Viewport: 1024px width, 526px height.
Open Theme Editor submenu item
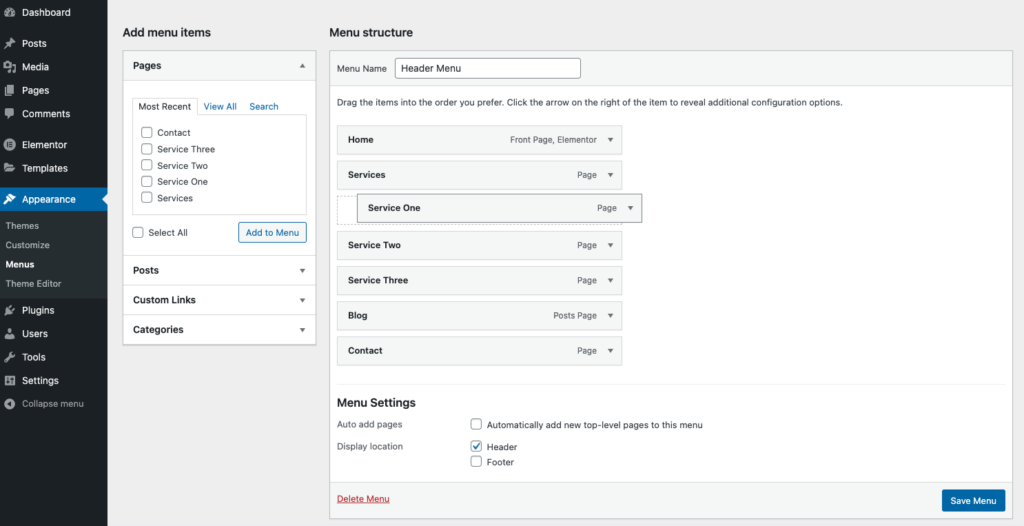point(33,284)
